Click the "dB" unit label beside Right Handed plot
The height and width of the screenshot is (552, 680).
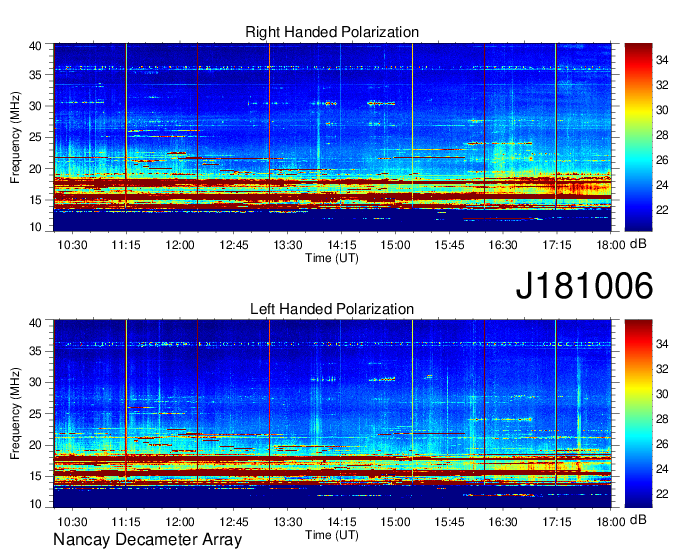pos(638,244)
